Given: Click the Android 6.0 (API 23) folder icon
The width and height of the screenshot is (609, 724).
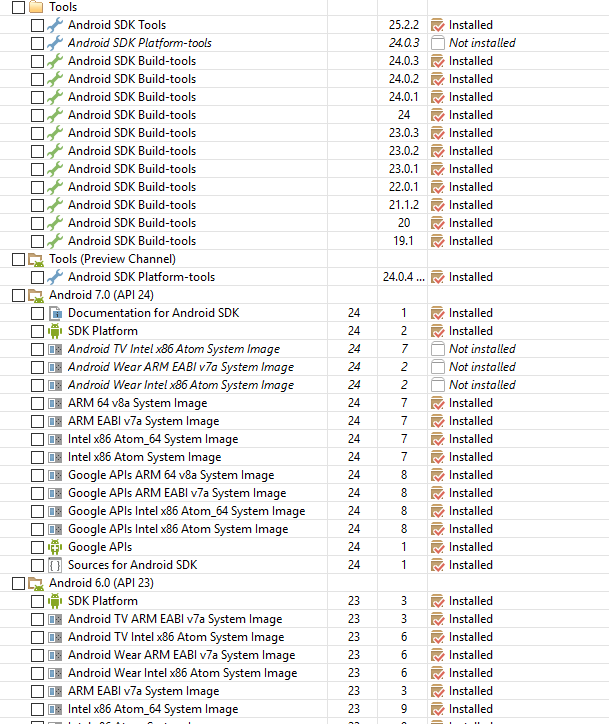Looking at the screenshot, I should pyautogui.click(x=36, y=584).
